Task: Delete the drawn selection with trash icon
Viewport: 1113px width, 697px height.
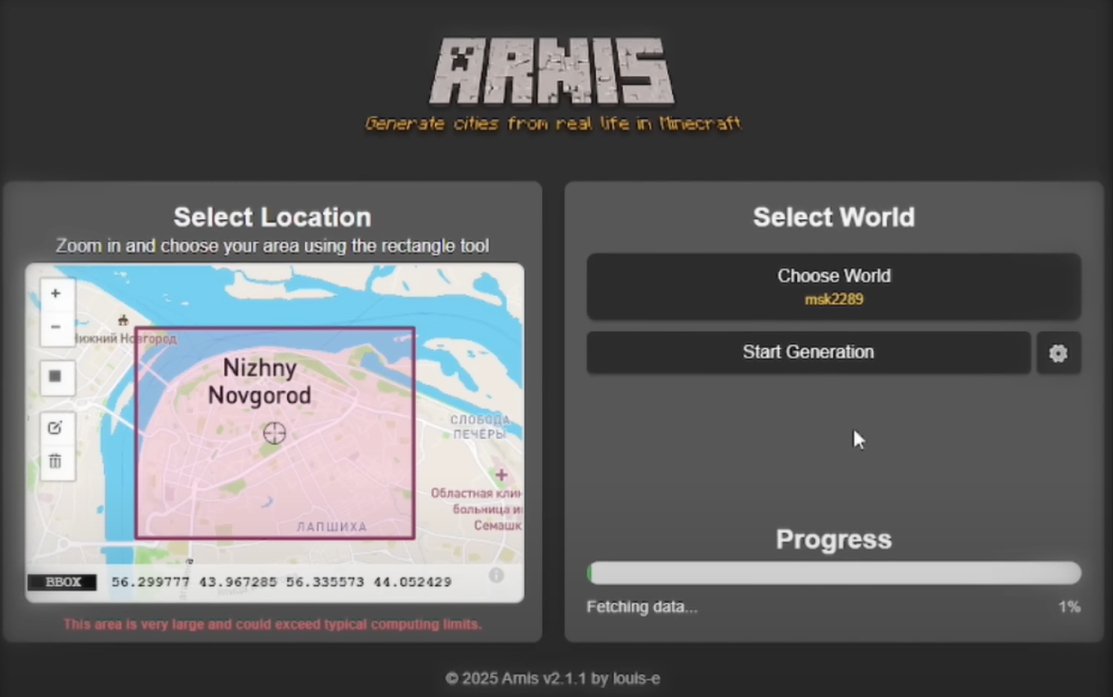Action: coord(56,462)
